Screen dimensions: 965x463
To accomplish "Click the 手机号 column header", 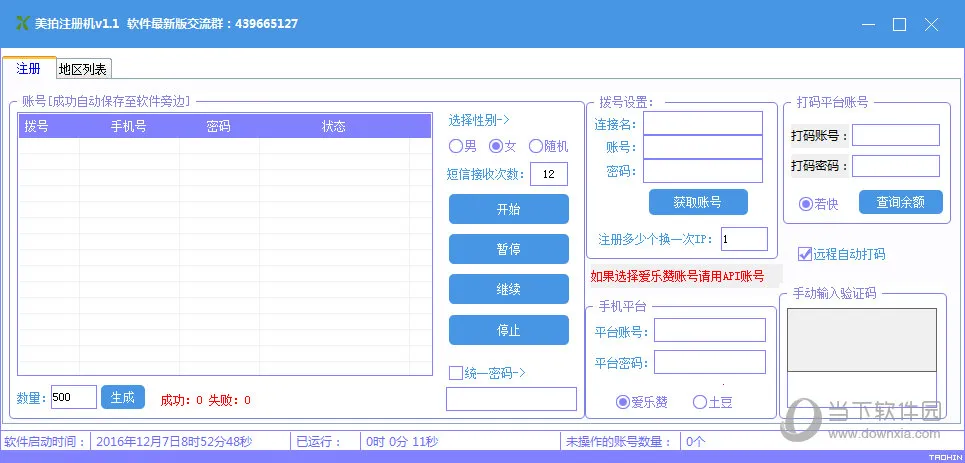I will pyautogui.click(x=129, y=126).
